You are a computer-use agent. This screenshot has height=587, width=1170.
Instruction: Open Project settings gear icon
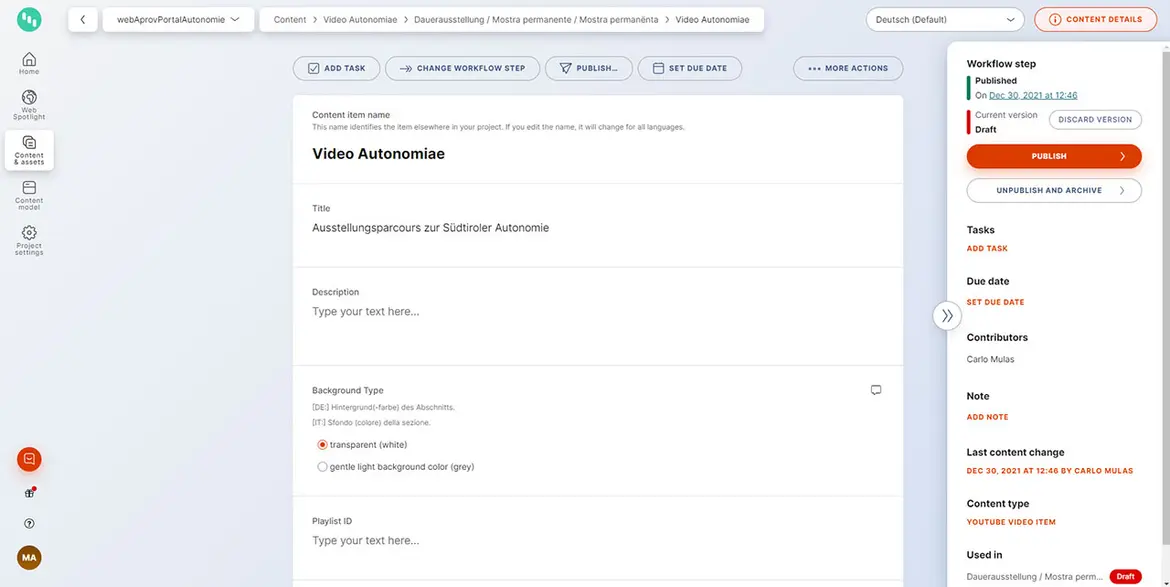pyautogui.click(x=29, y=238)
